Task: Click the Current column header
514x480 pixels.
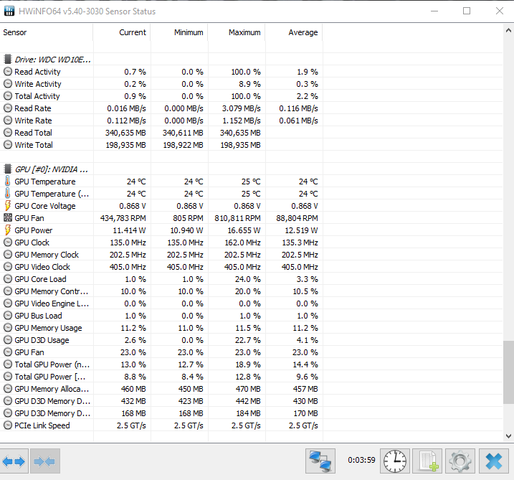Action: coord(122,32)
